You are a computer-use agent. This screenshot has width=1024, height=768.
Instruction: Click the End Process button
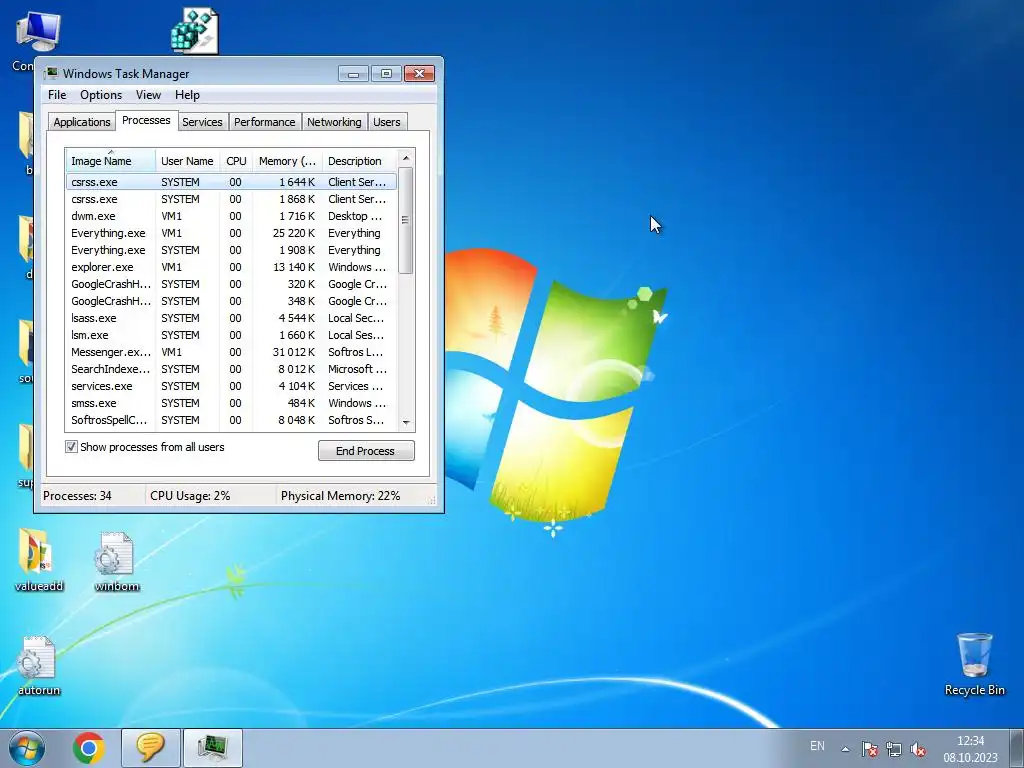pos(366,451)
